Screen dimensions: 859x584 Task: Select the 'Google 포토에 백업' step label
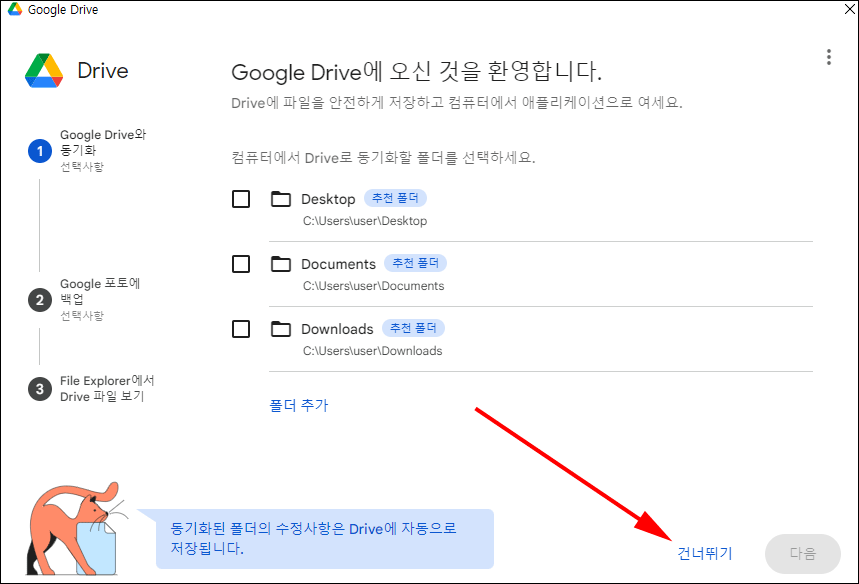coord(100,291)
